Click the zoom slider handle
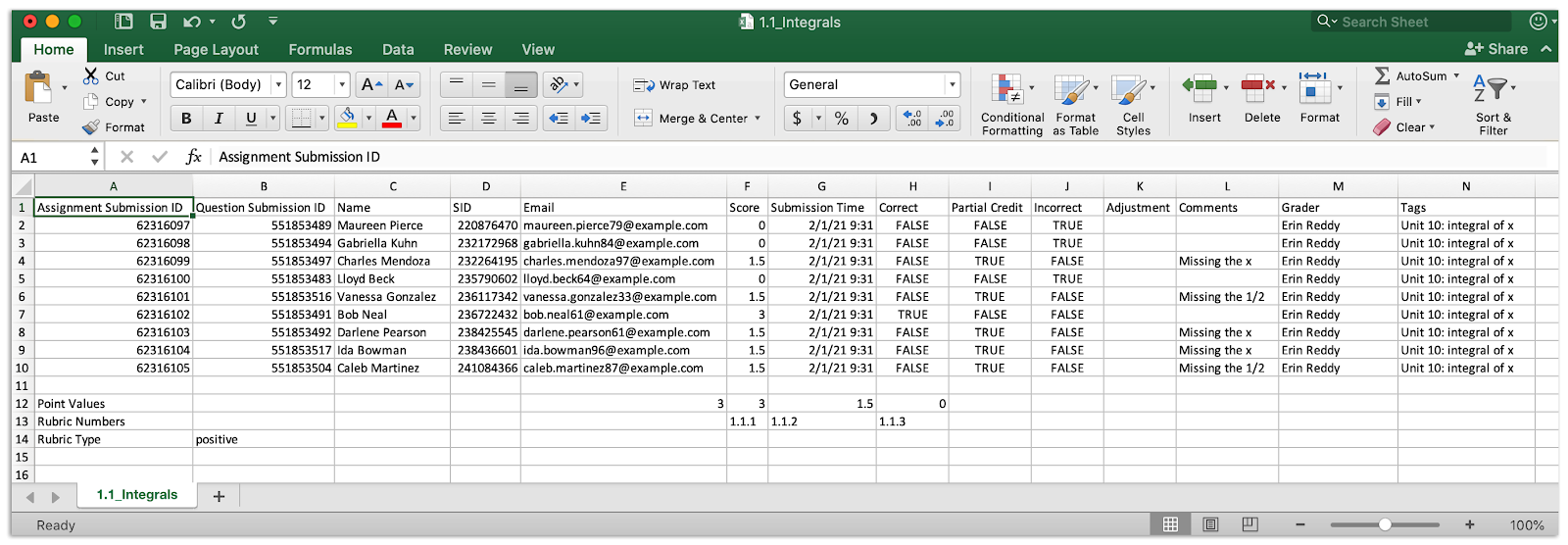This screenshot has width=1568, height=545. 1385,525
